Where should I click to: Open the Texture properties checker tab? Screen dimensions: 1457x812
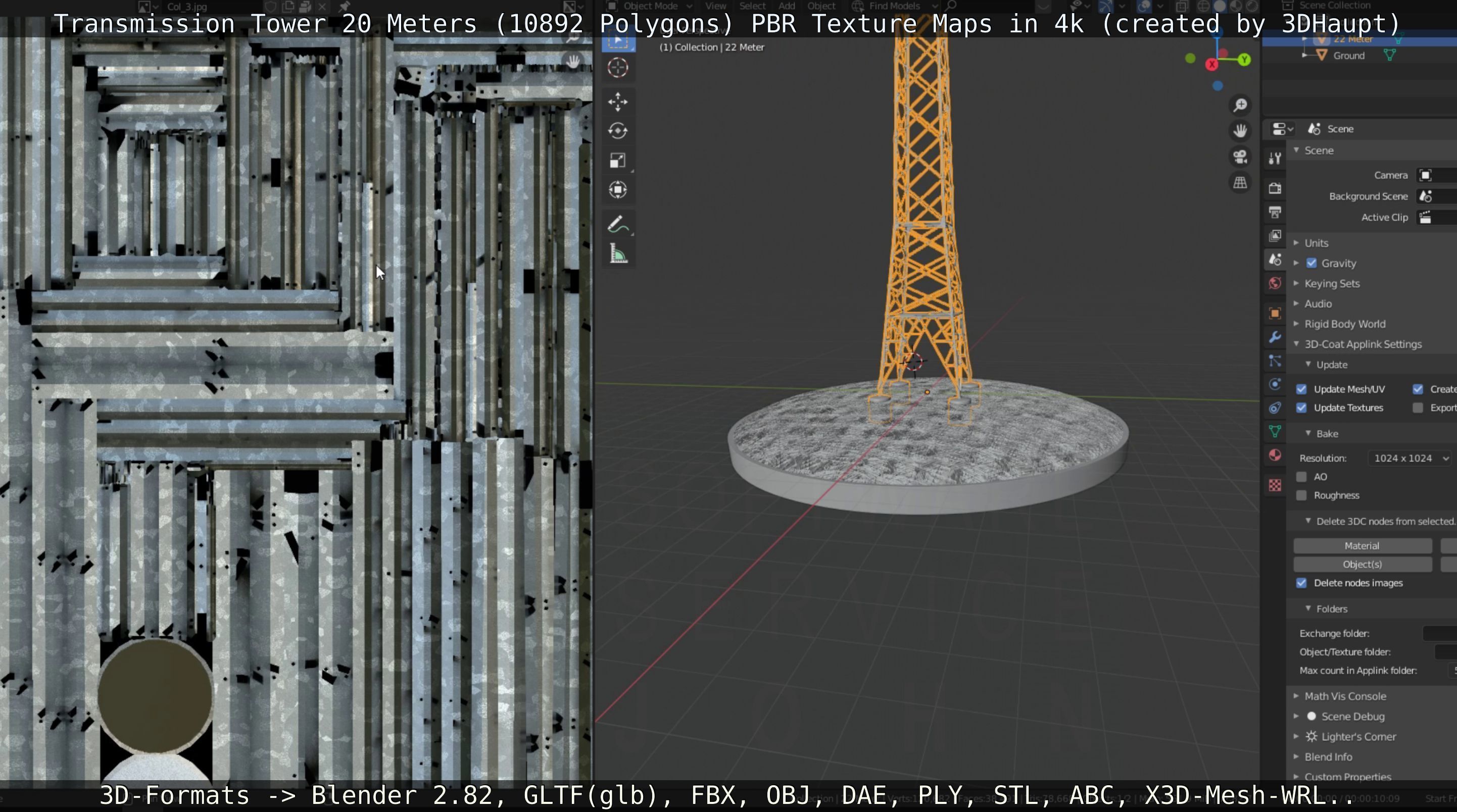[x=1275, y=485]
